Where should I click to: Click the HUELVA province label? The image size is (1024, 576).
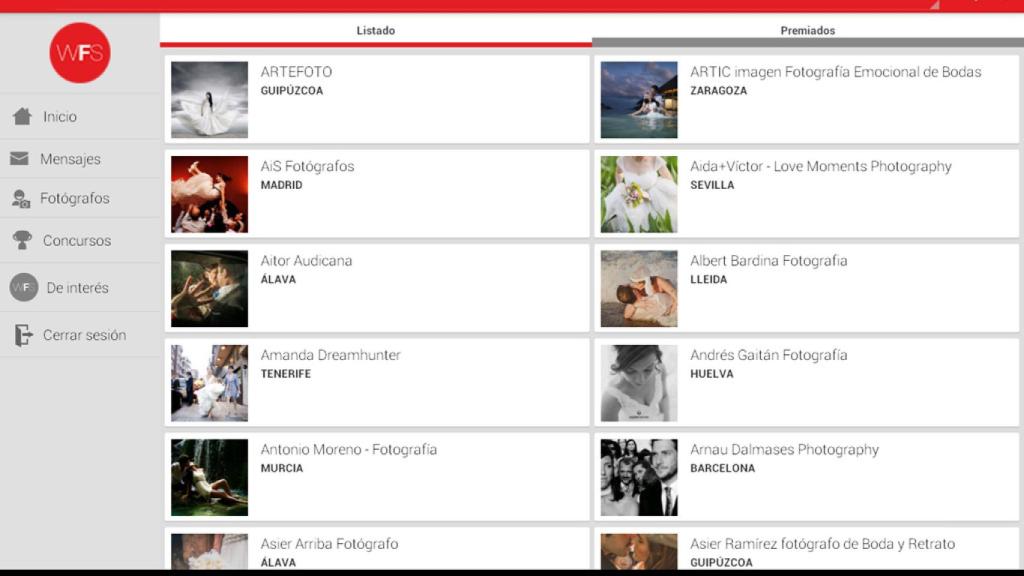712,374
